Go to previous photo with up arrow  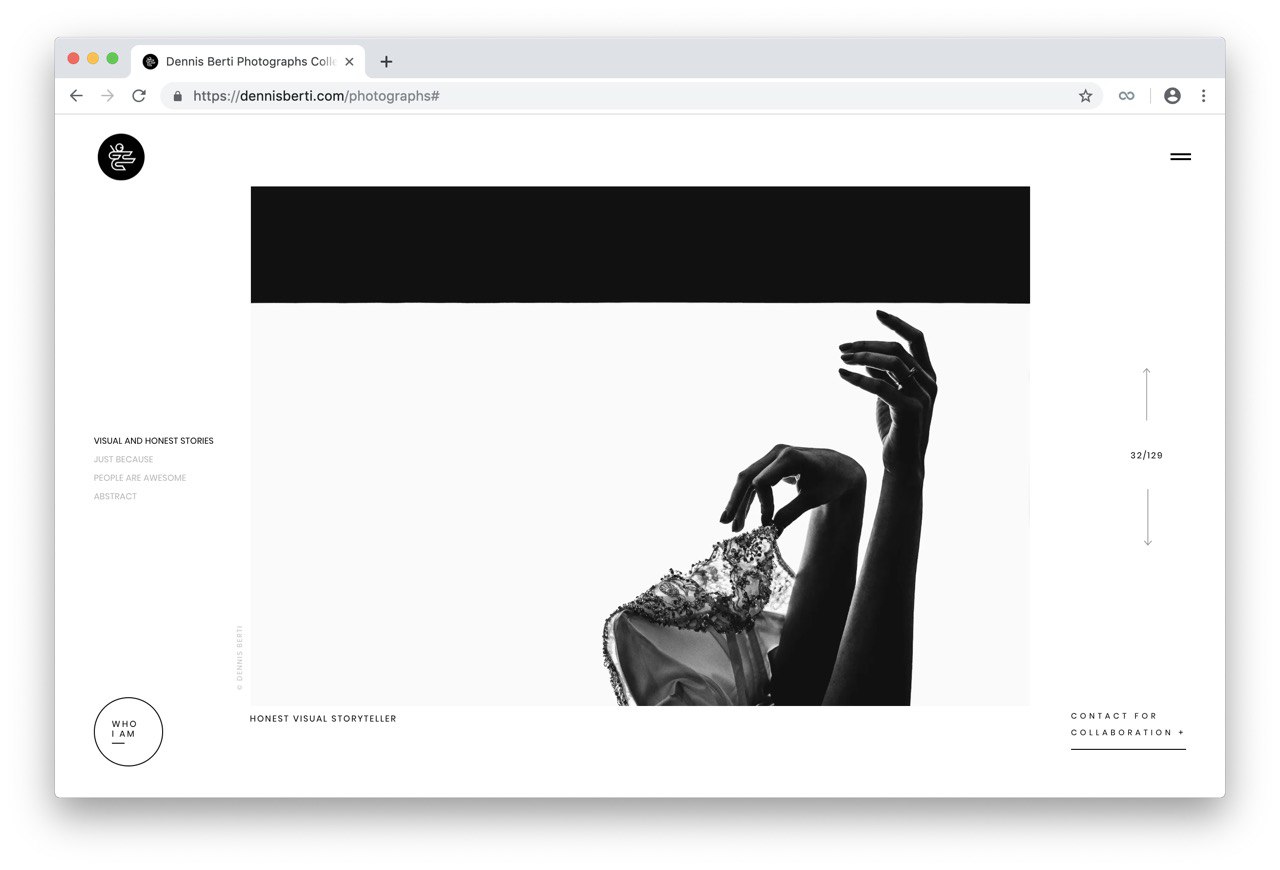click(x=1147, y=394)
